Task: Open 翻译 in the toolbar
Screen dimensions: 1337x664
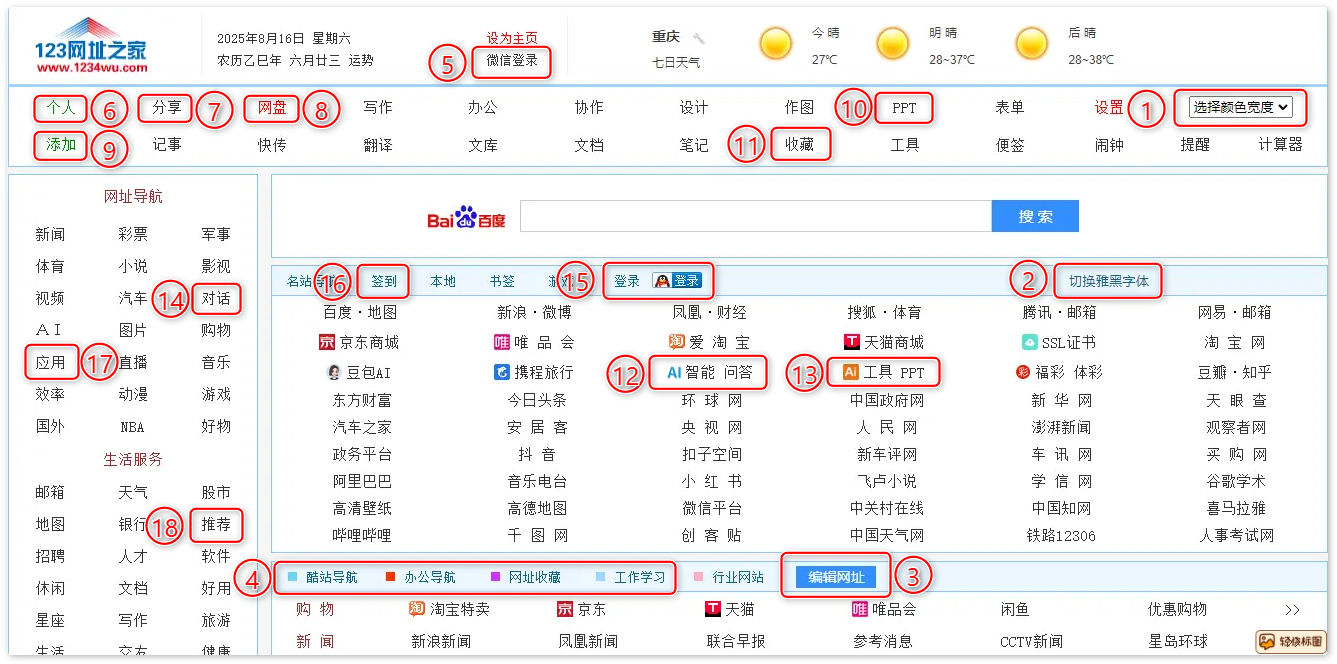Action: (x=378, y=144)
